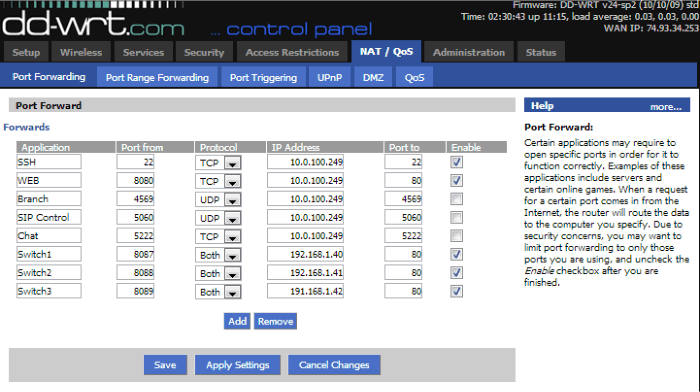
Task: Click the Remove forward button
Action: [x=275, y=321]
